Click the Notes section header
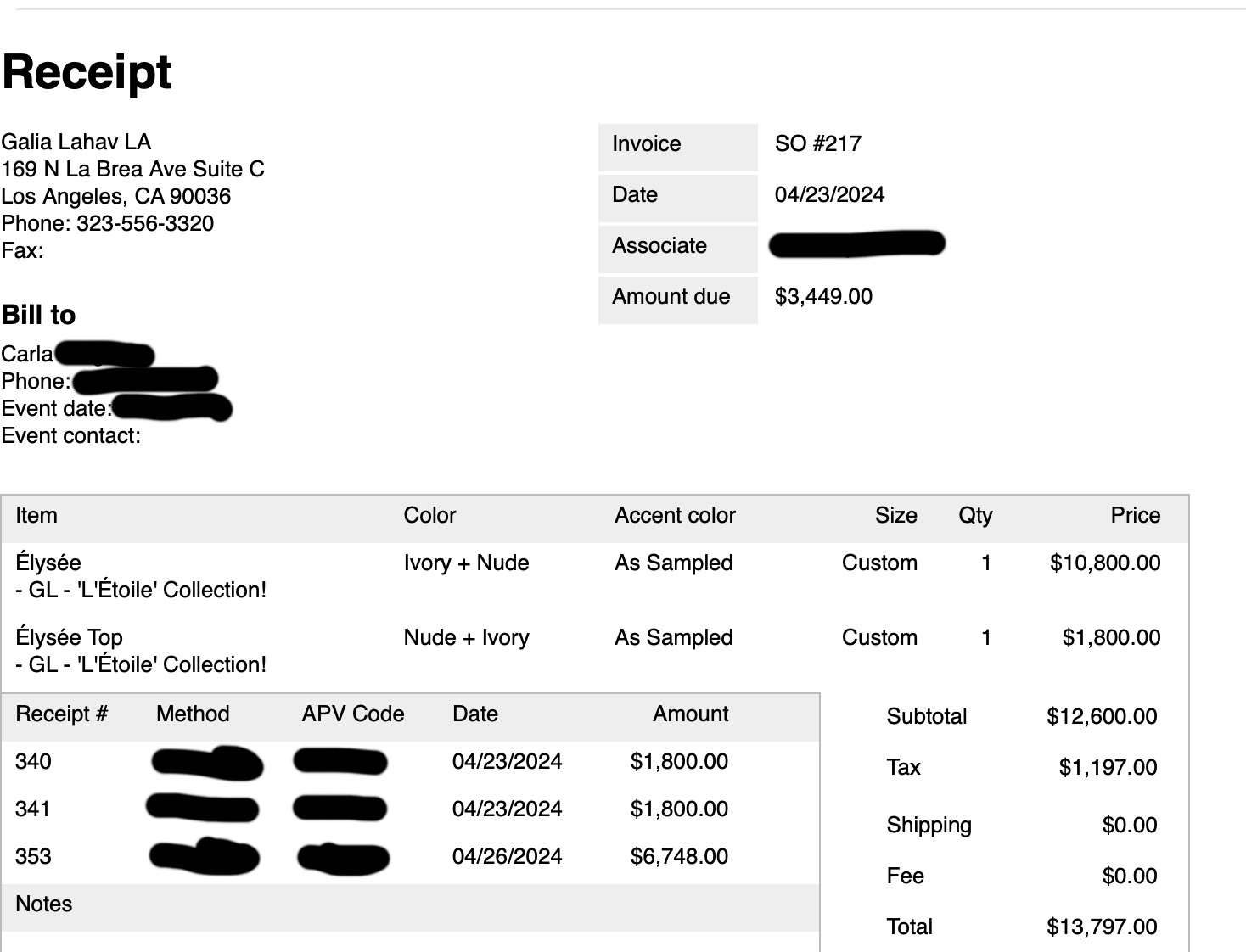 (44, 904)
